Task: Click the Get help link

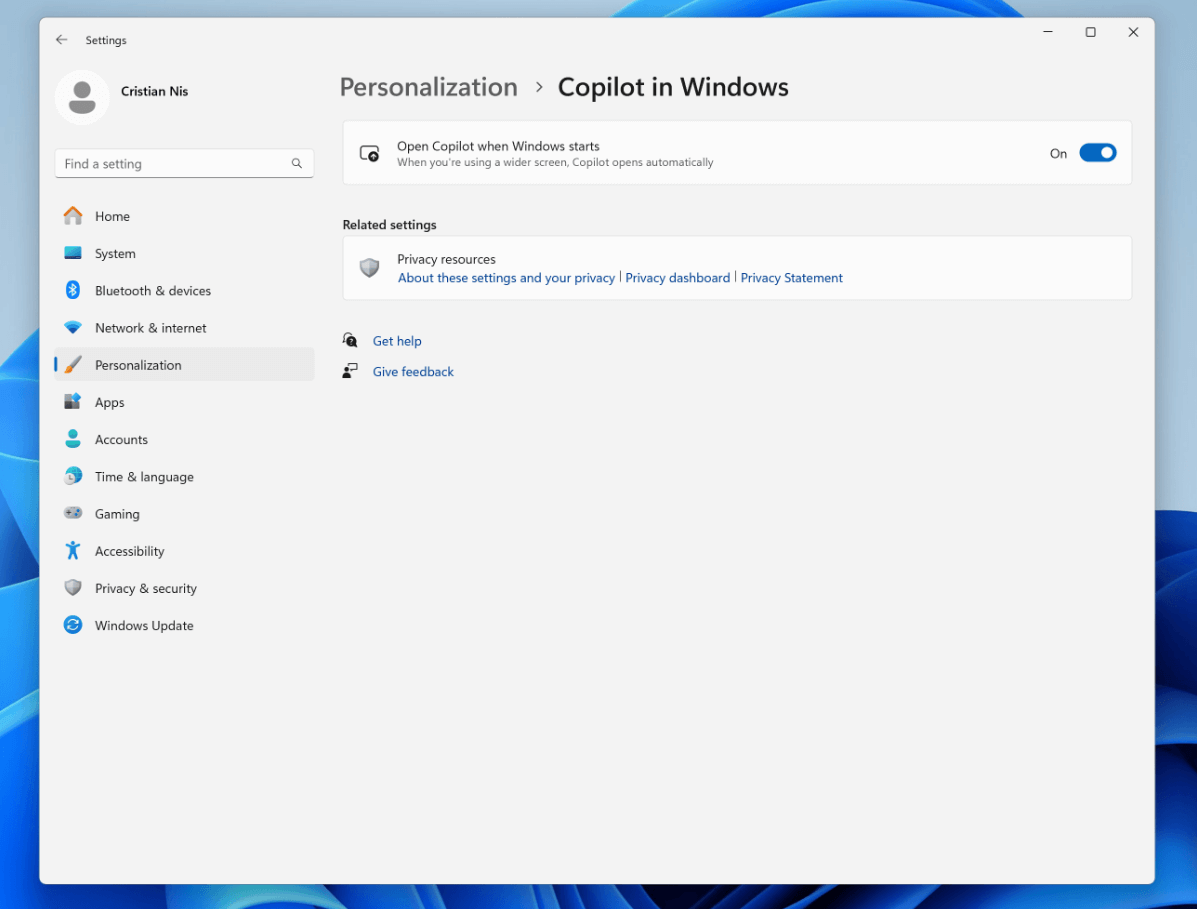Action: click(x=397, y=340)
